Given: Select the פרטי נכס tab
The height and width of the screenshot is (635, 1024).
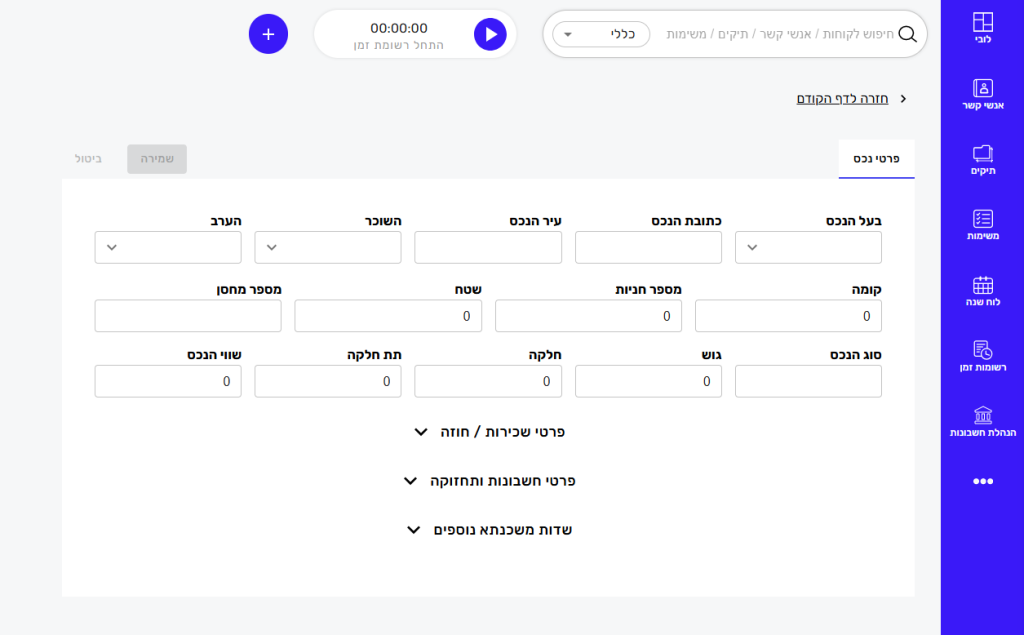Looking at the screenshot, I should [876, 159].
